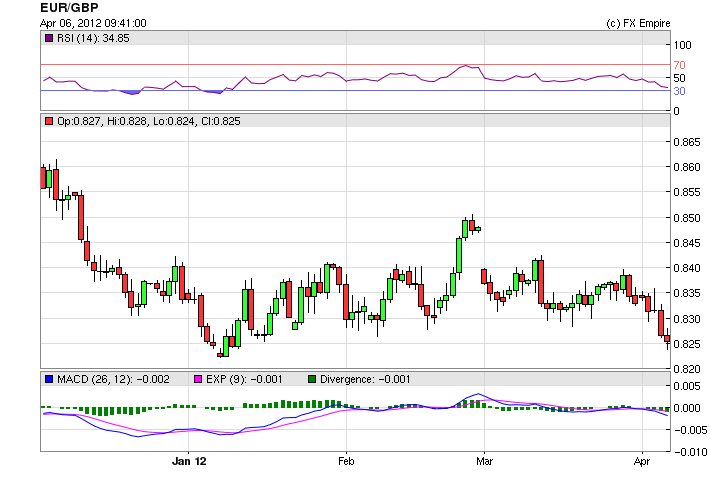This screenshot has width=710, height=487.
Task: Click the 0.820 price axis label
Action: click(x=687, y=369)
